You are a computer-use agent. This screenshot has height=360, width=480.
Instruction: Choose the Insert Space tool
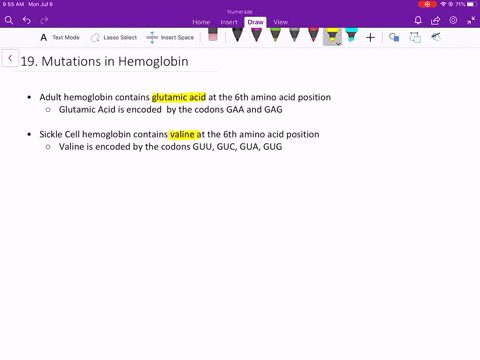170,37
